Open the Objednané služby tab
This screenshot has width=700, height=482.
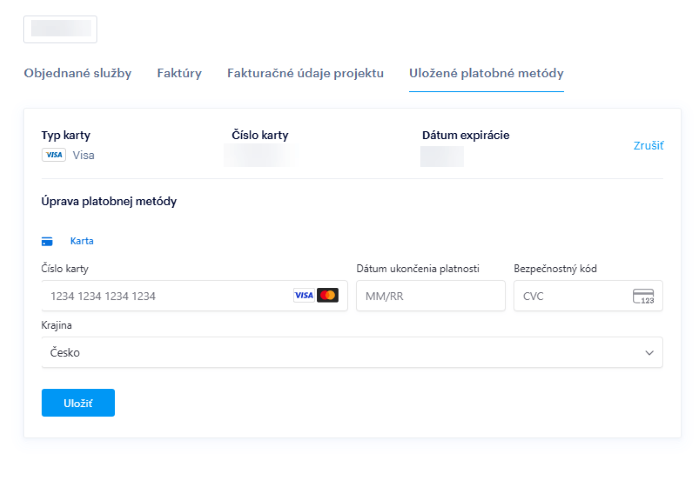(78, 73)
